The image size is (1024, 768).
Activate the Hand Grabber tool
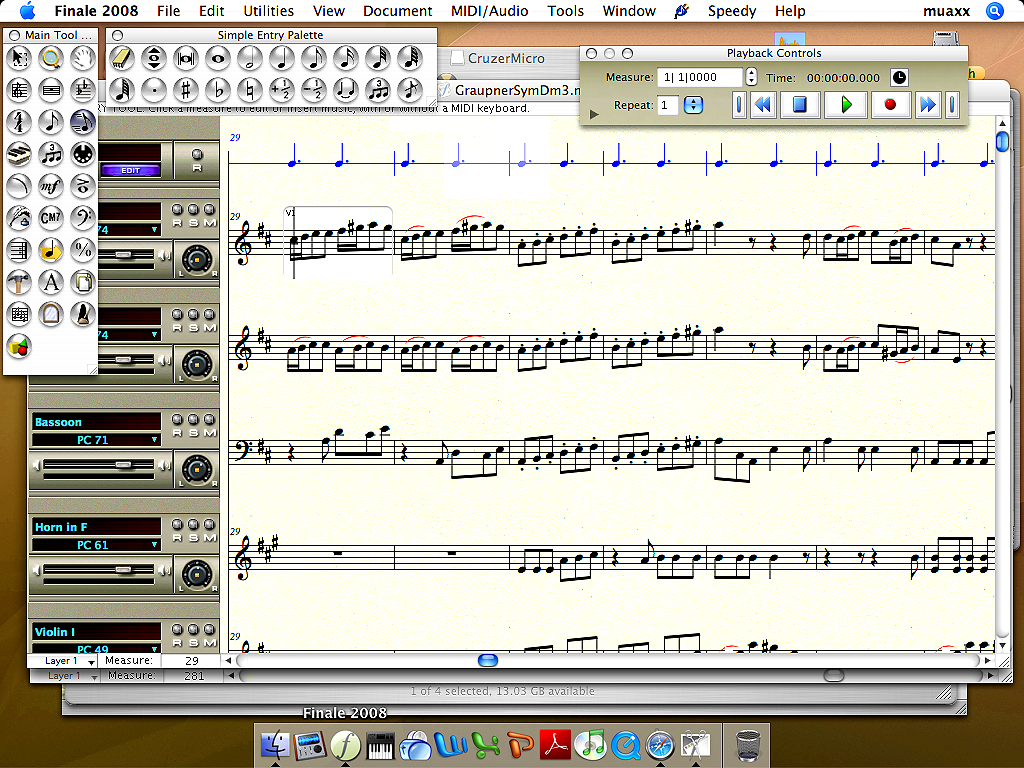pos(83,59)
